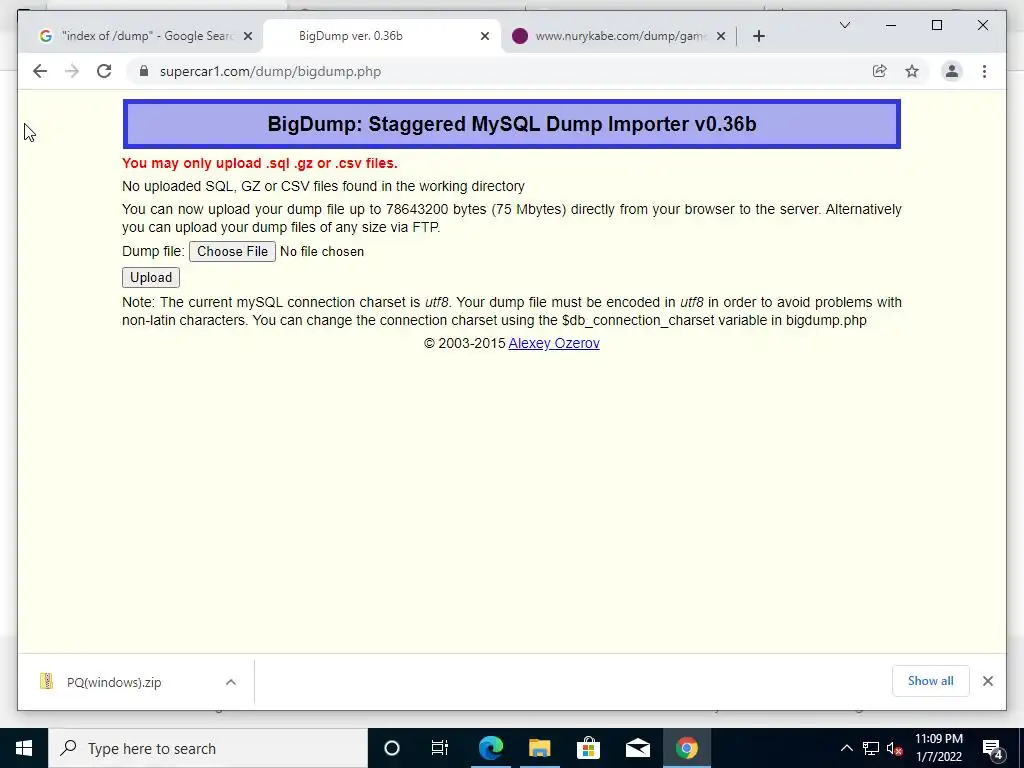Minimize the Chrome window
This screenshot has width=1024, height=768.
point(891,25)
